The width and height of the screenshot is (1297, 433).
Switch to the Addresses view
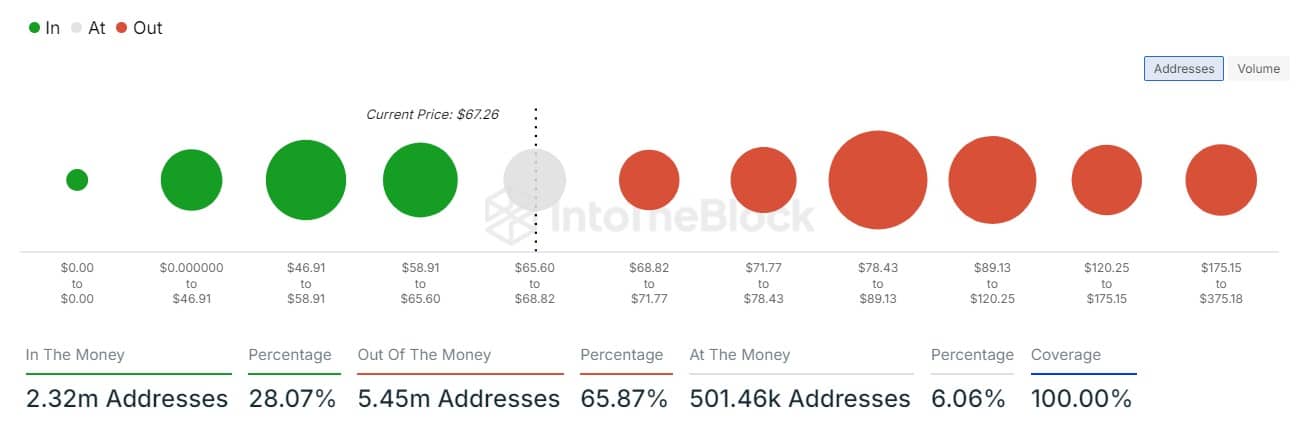click(1183, 69)
